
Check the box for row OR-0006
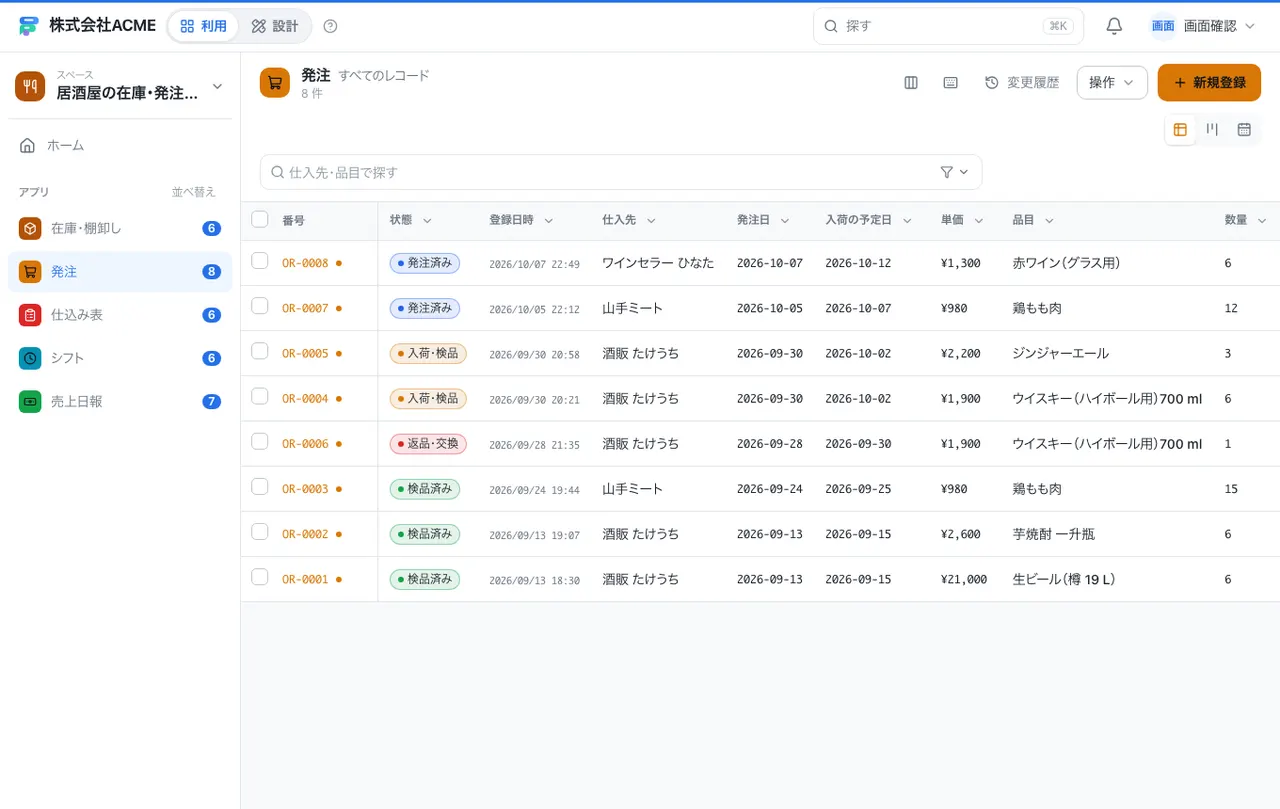(260, 441)
